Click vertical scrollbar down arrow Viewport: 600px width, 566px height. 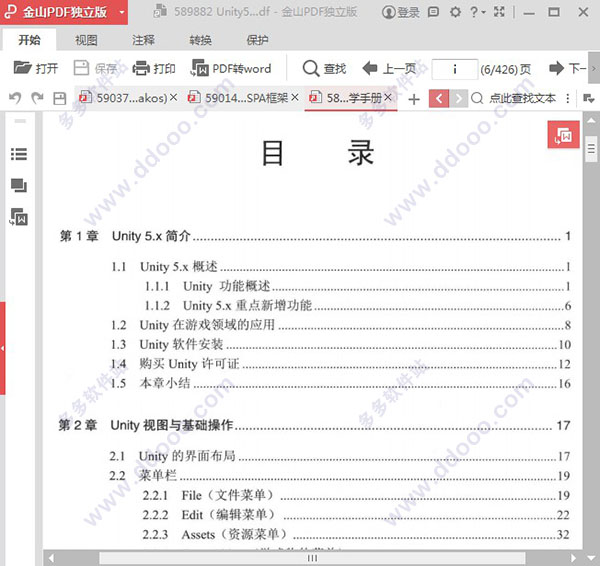pos(591,558)
